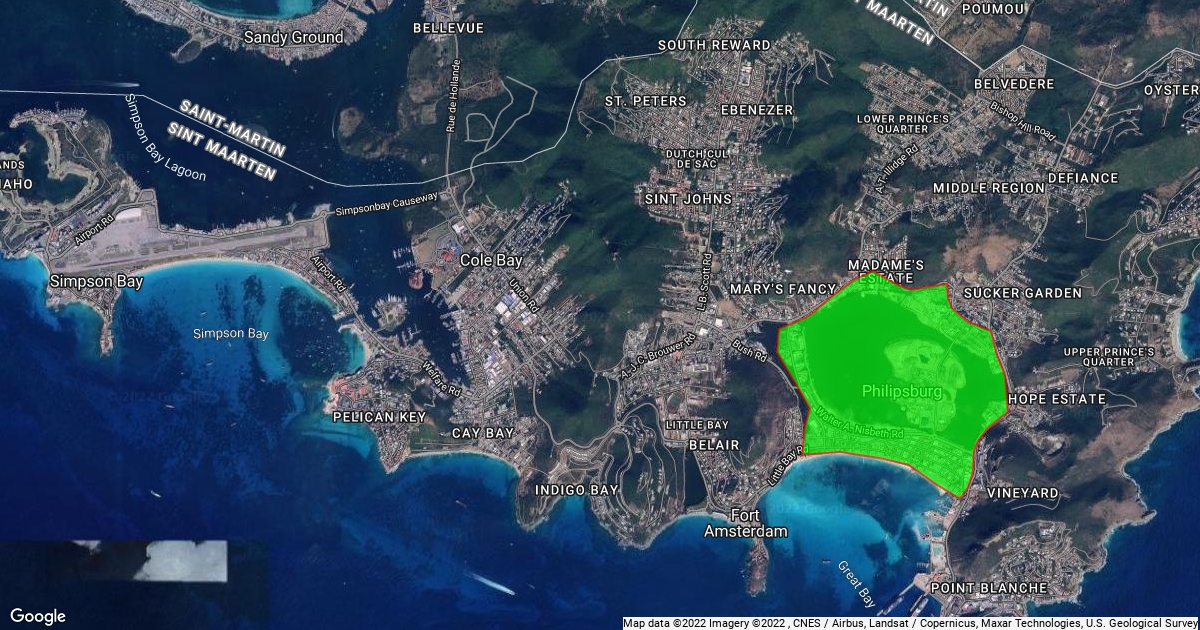
Task: Click the Simpsonbay Causeway label
Action: (x=386, y=205)
